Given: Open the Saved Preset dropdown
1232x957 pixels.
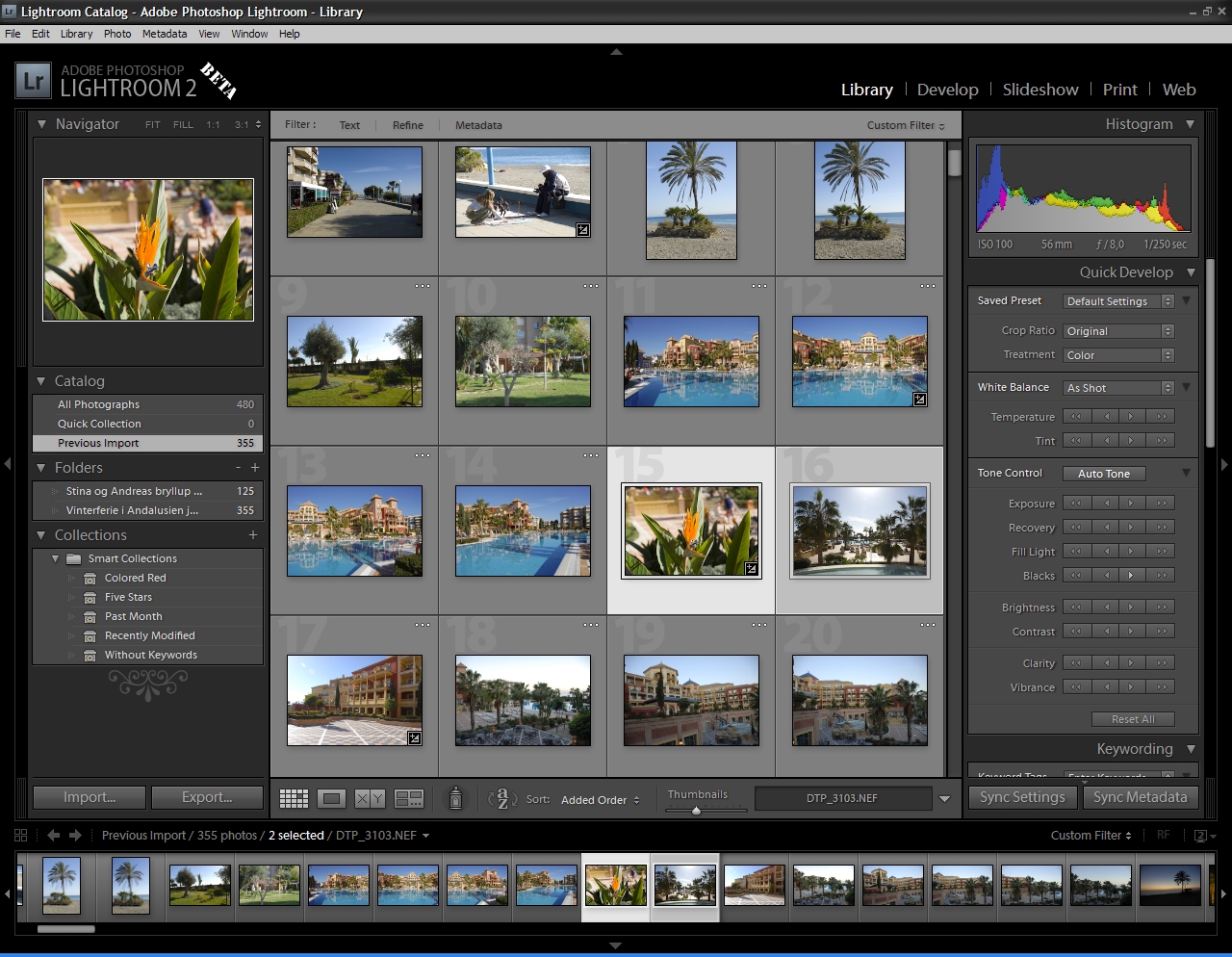Looking at the screenshot, I should tap(1118, 301).
